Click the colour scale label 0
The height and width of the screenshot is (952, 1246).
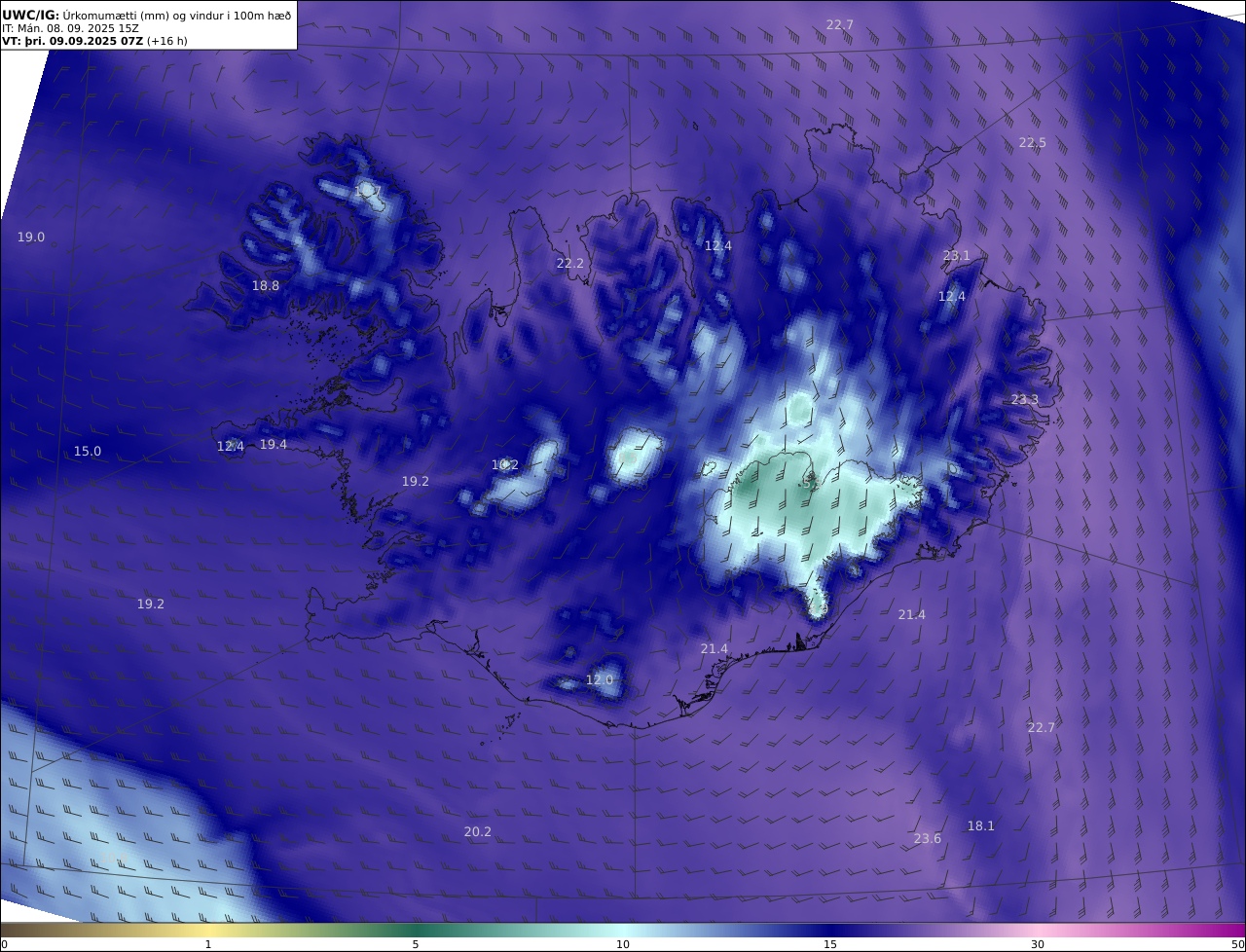tap(4, 945)
